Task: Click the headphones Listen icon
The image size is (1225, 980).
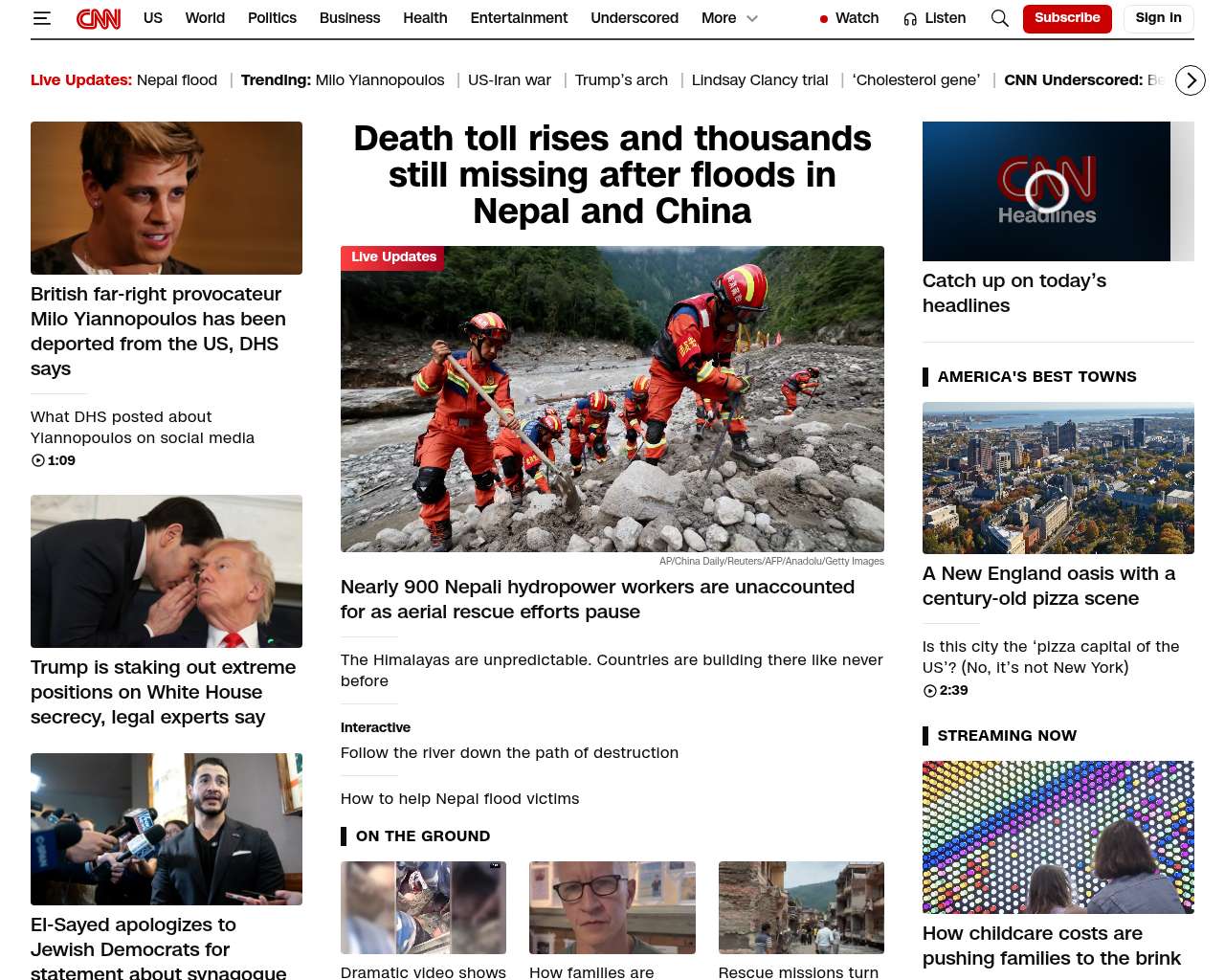Action: (x=910, y=18)
